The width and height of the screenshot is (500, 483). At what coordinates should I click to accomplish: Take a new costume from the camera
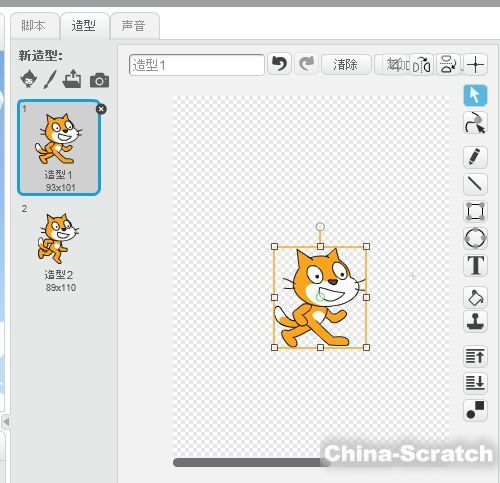pos(99,80)
